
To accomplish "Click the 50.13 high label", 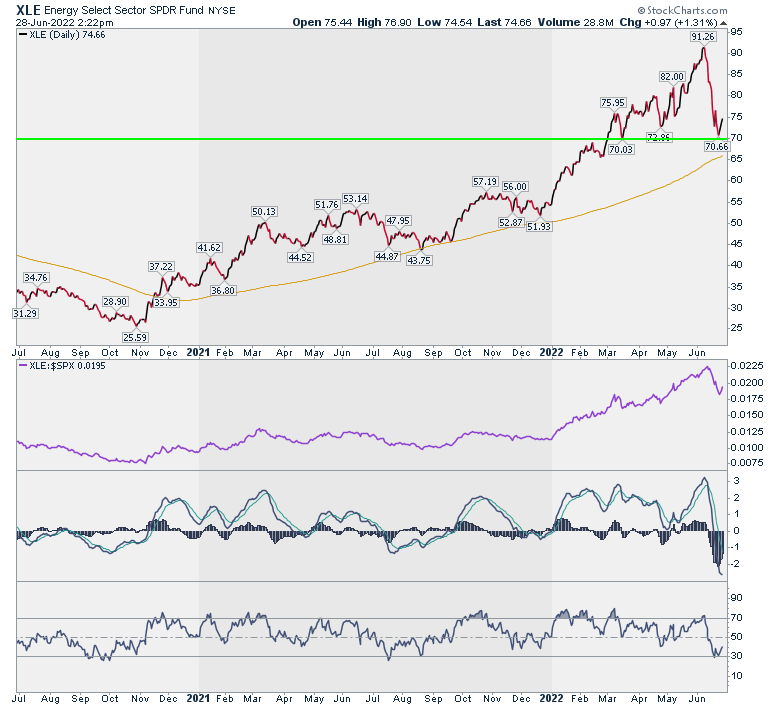I will tap(264, 211).
